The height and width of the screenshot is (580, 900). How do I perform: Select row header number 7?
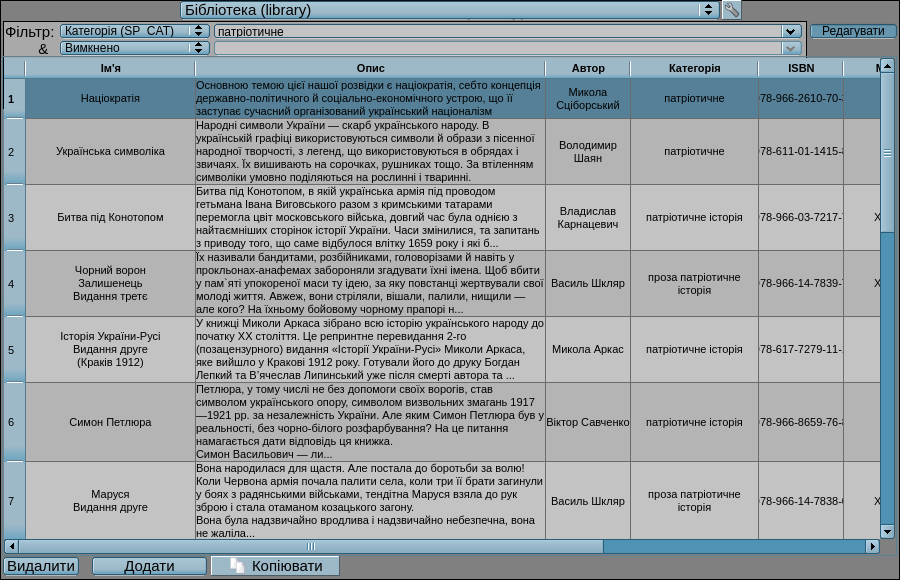14,501
